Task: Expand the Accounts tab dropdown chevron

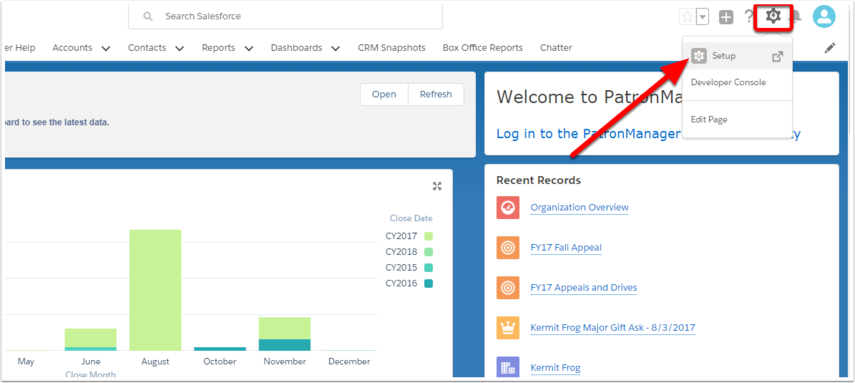Action: tap(106, 49)
